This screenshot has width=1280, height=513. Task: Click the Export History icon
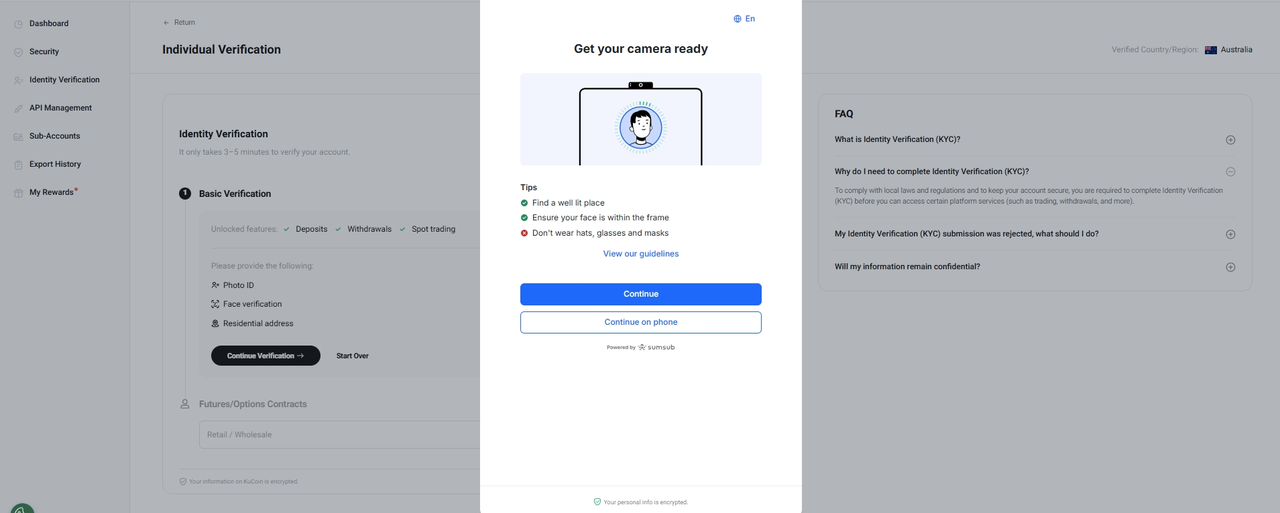pos(18,164)
